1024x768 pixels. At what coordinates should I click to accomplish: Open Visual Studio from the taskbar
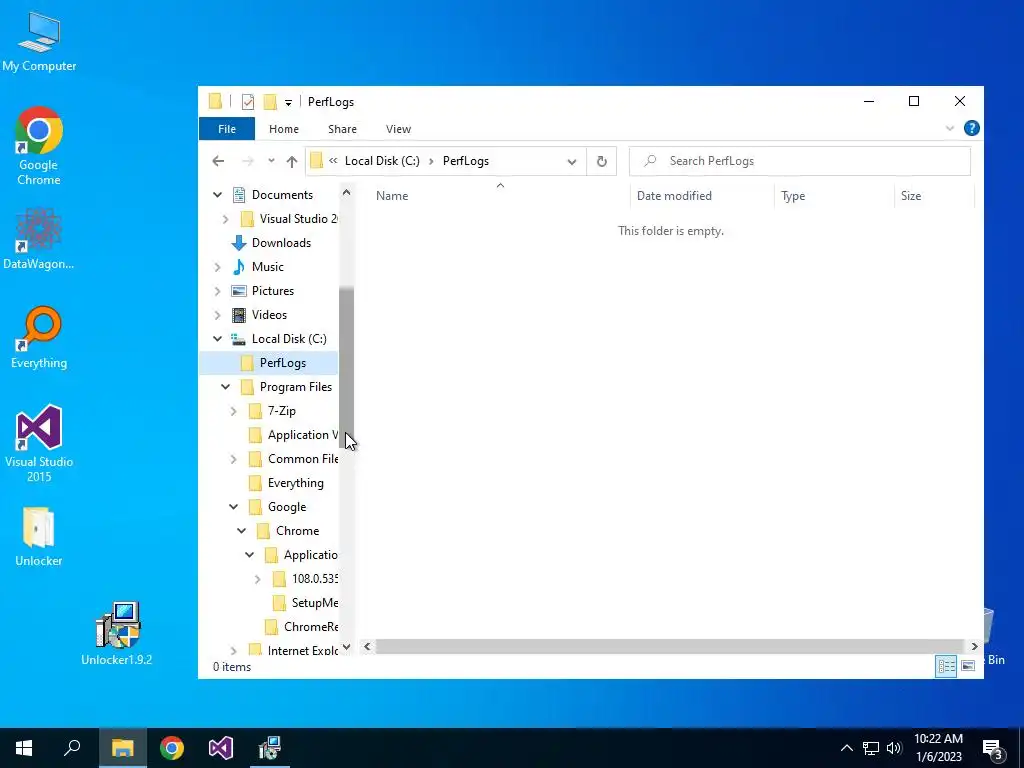(x=221, y=748)
